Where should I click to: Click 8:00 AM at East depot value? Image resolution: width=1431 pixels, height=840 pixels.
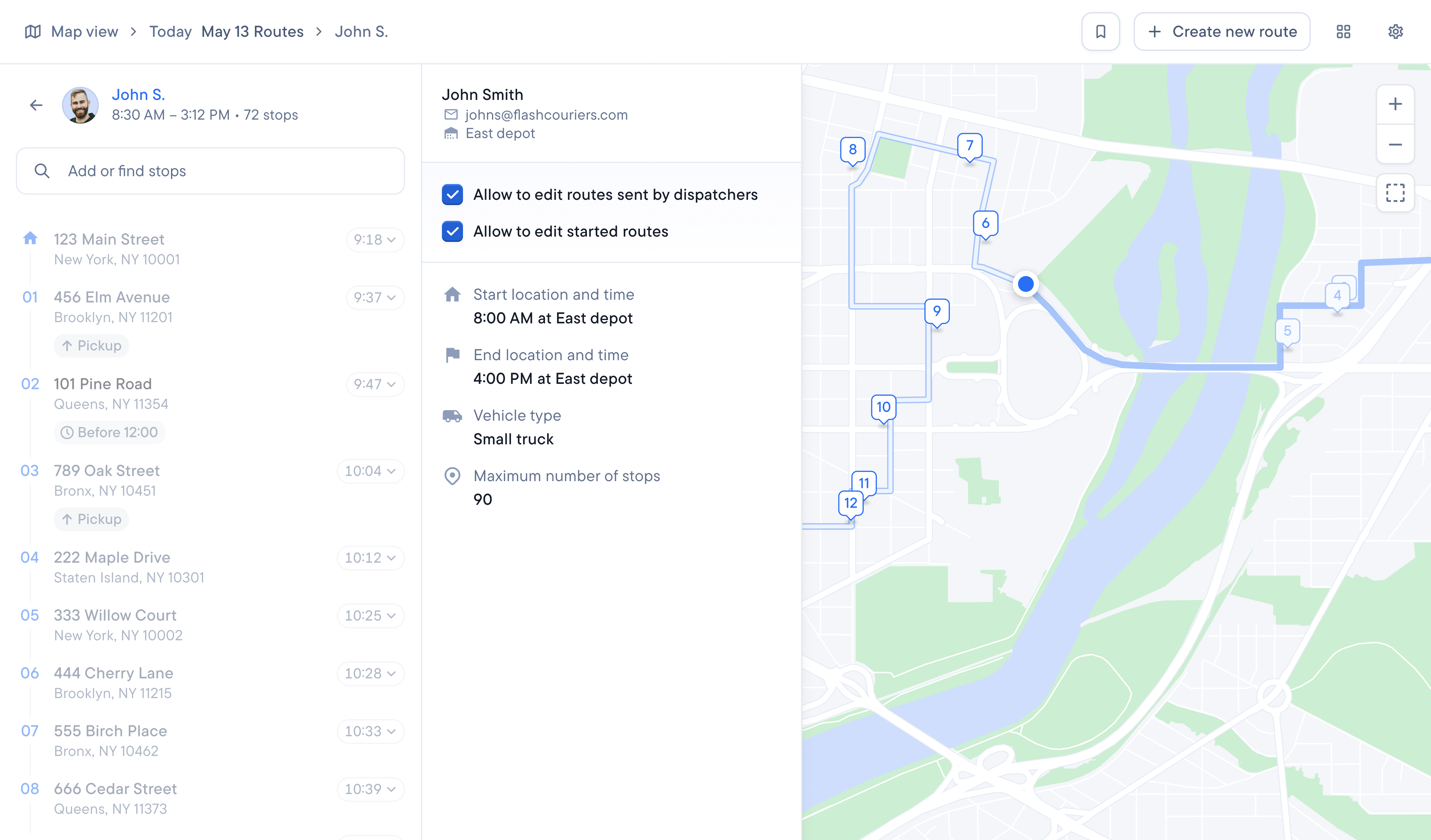552,318
